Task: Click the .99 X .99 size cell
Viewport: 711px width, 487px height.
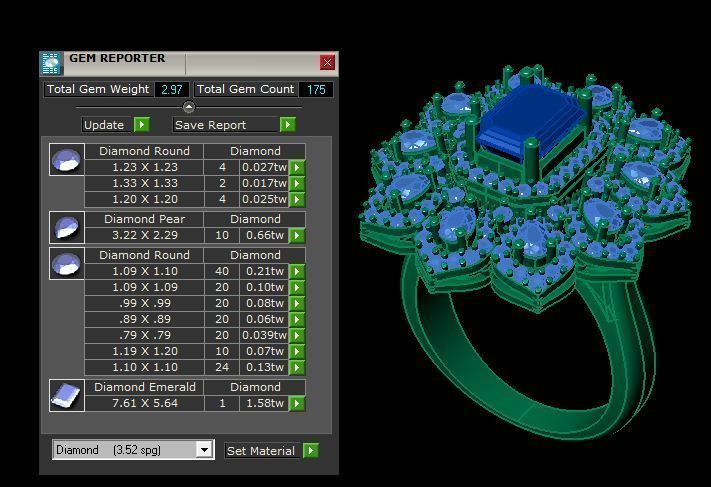Action: [144, 303]
